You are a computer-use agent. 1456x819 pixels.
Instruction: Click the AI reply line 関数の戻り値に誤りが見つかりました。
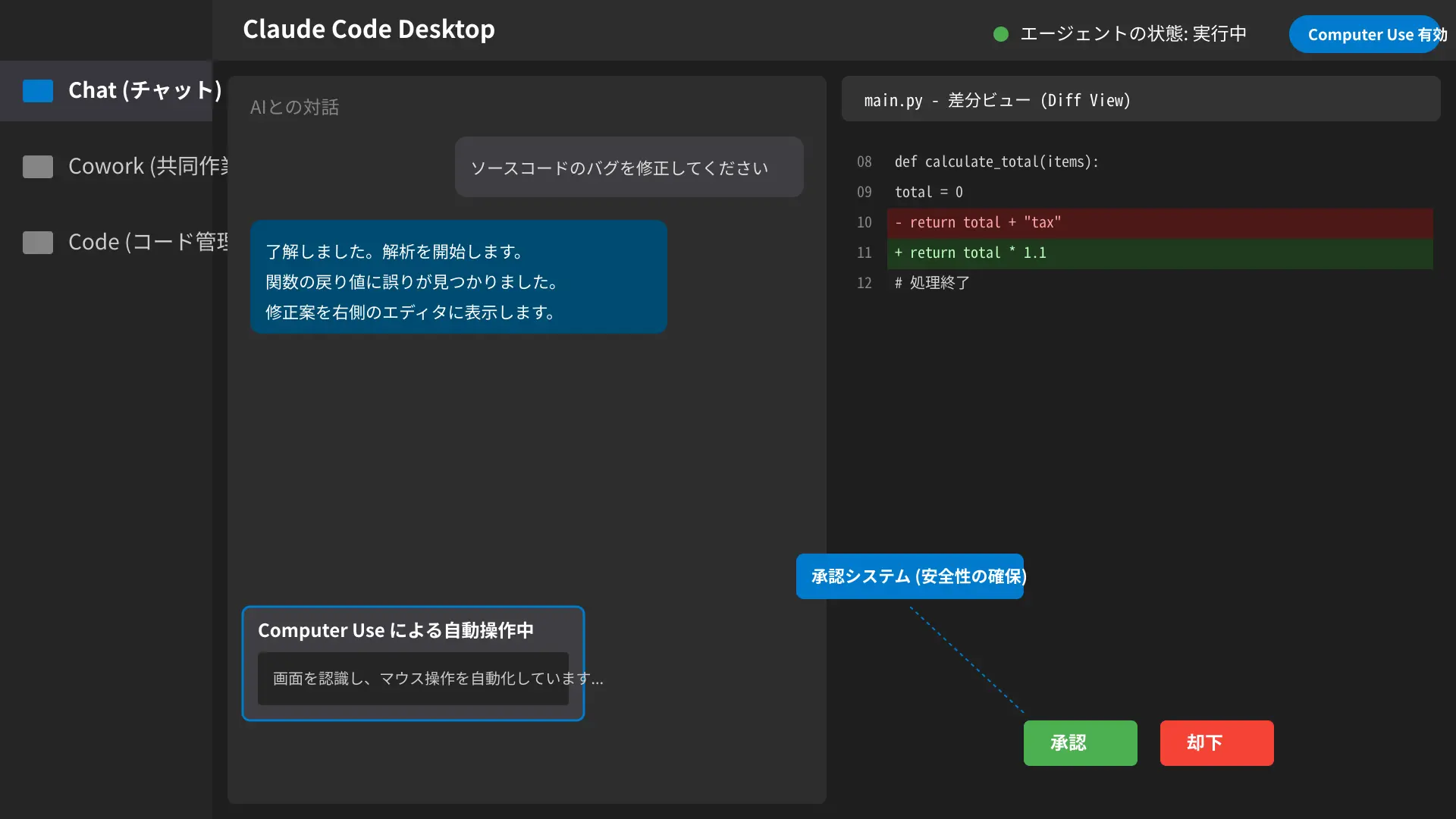[413, 282]
